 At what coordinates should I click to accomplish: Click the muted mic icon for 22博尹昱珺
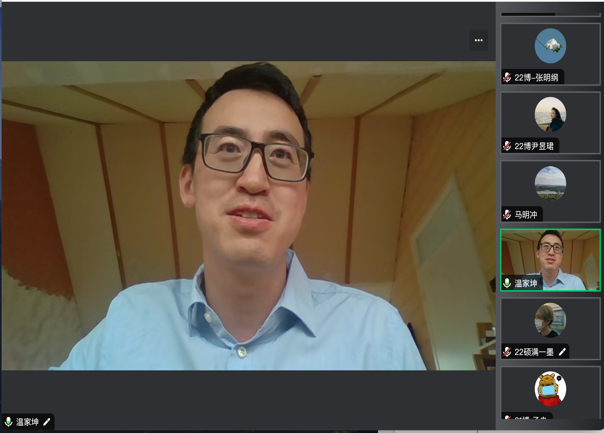507,146
